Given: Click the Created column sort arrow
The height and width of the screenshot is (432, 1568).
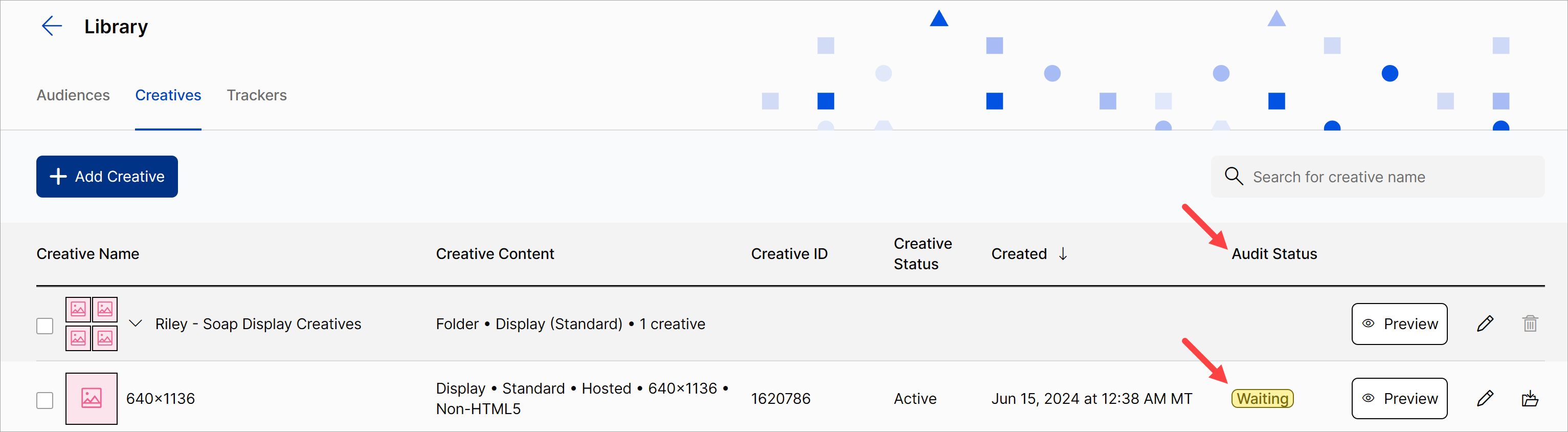Looking at the screenshot, I should pyautogui.click(x=1063, y=254).
